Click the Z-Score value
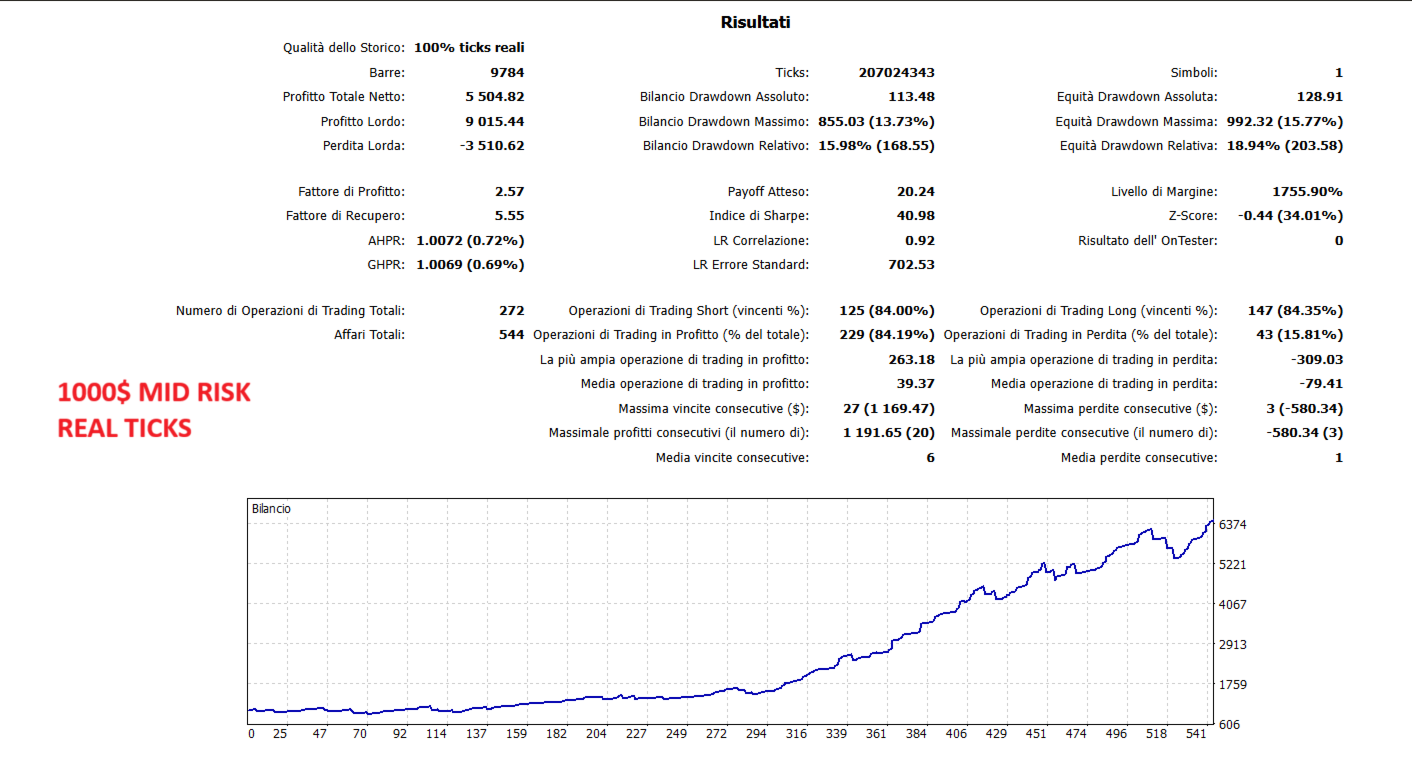 (x=1290, y=216)
